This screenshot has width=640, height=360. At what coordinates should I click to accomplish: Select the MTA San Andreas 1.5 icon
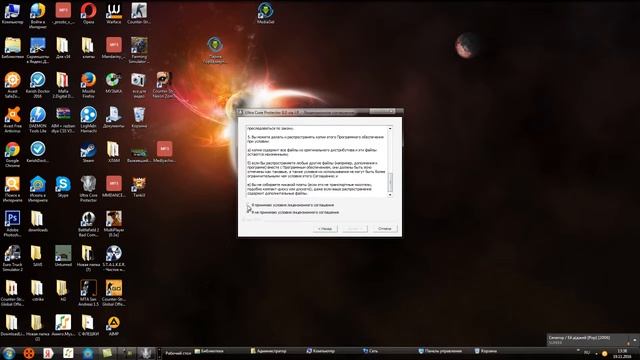point(88,293)
